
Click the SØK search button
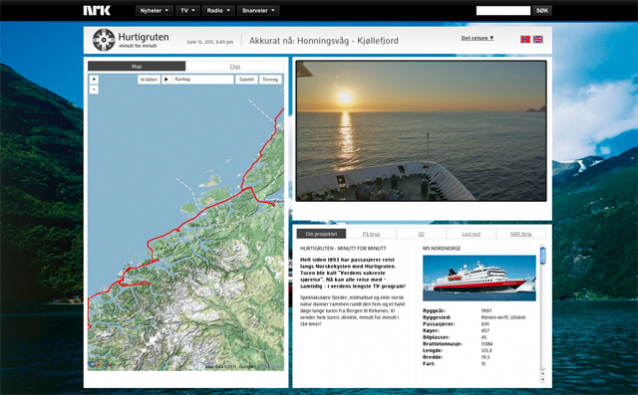pos(542,11)
